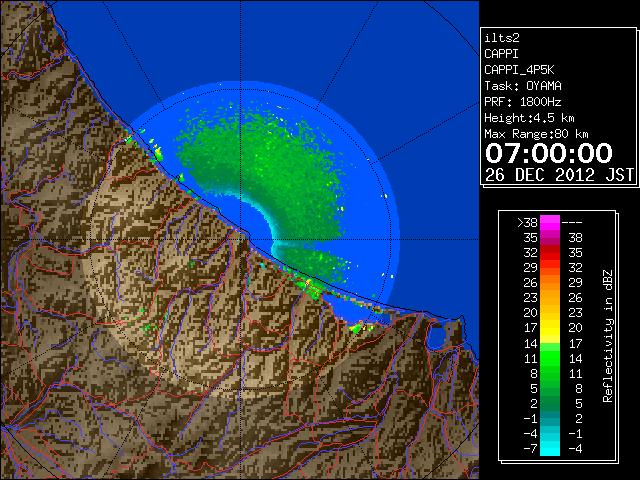
Task: Click the 'ilts2' label in the info box
Action: (x=502, y=38)
